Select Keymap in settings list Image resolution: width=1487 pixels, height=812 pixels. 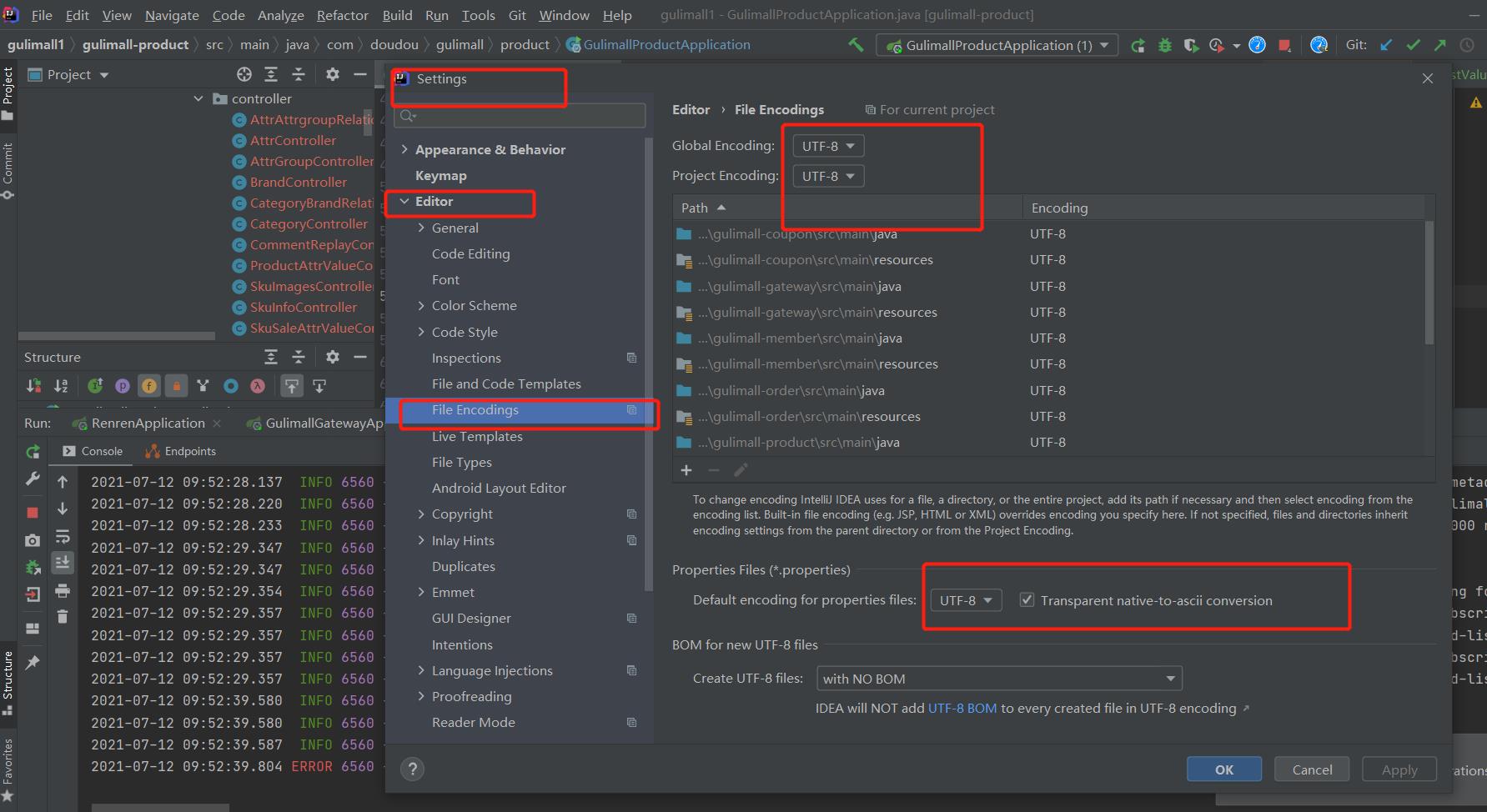(x=440, y=175)
